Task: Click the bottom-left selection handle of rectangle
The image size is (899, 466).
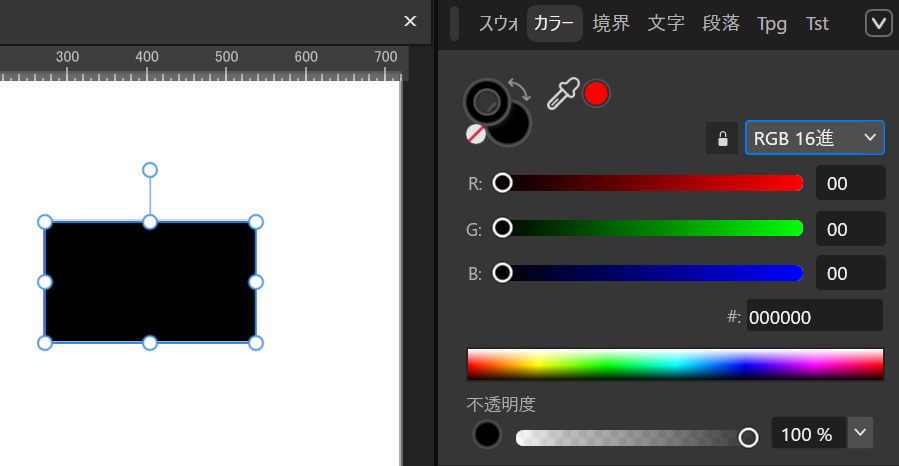Action: pos(45,343)
